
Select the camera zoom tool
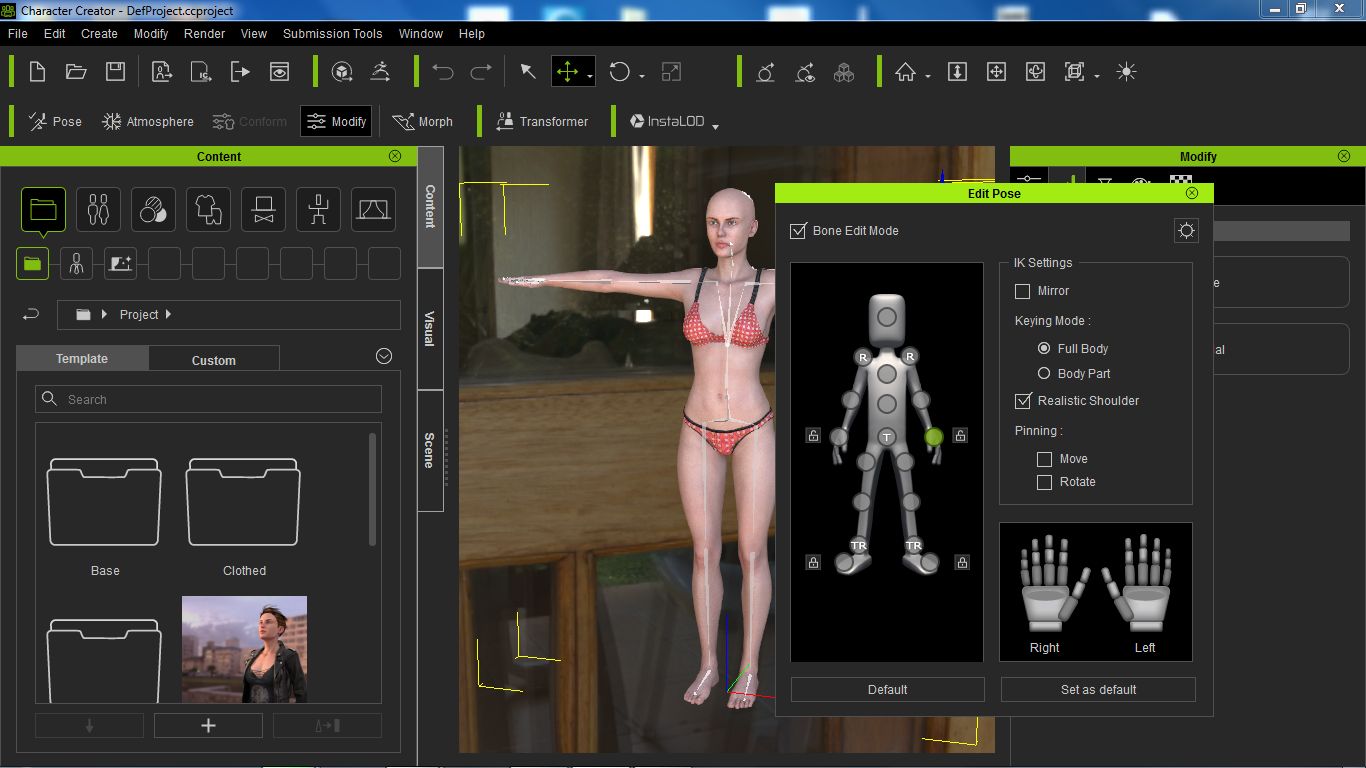coord(957,72)
